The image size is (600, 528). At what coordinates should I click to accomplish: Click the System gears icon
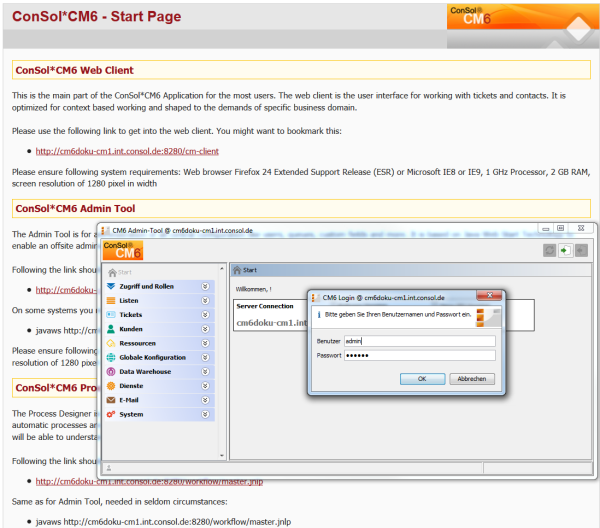pyautogui.click(x=111, y=414)
